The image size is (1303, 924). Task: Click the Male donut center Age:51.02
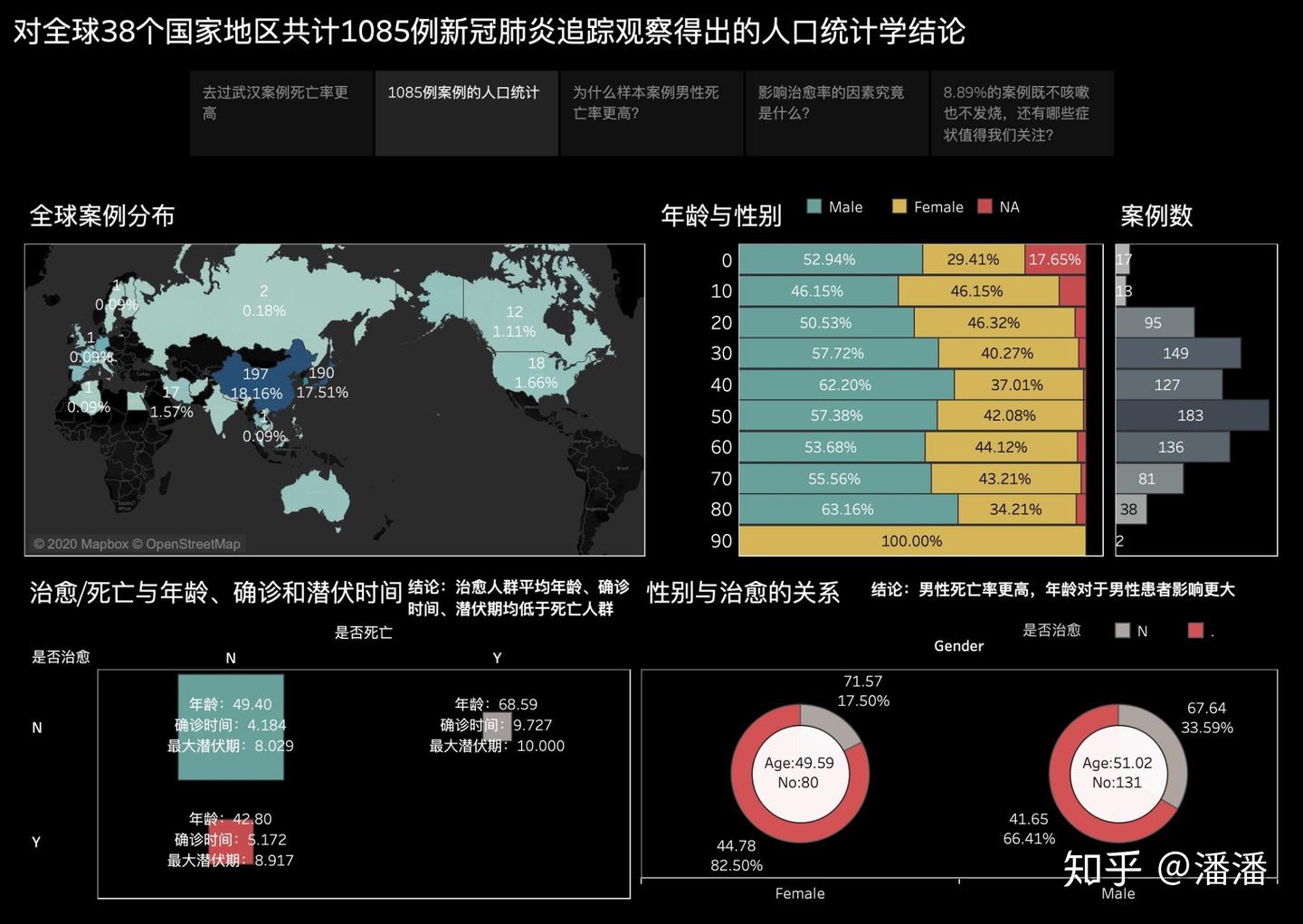click(1118, 774)
